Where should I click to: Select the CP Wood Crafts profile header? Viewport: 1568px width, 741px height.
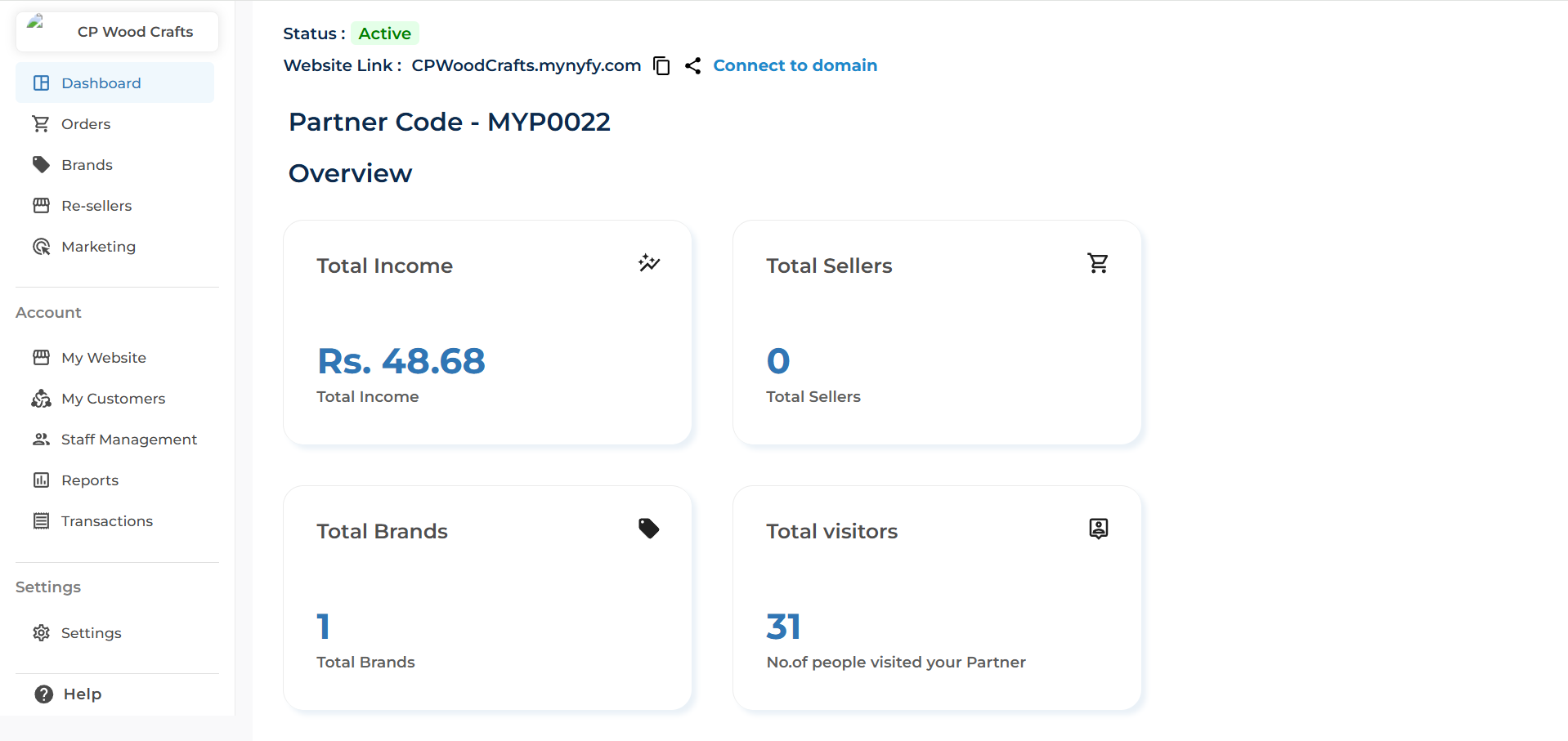pyautogui.click(x=116, y=31)
